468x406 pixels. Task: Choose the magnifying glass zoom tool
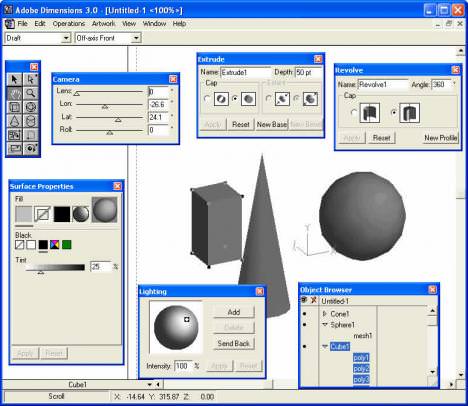pos(31,94)
